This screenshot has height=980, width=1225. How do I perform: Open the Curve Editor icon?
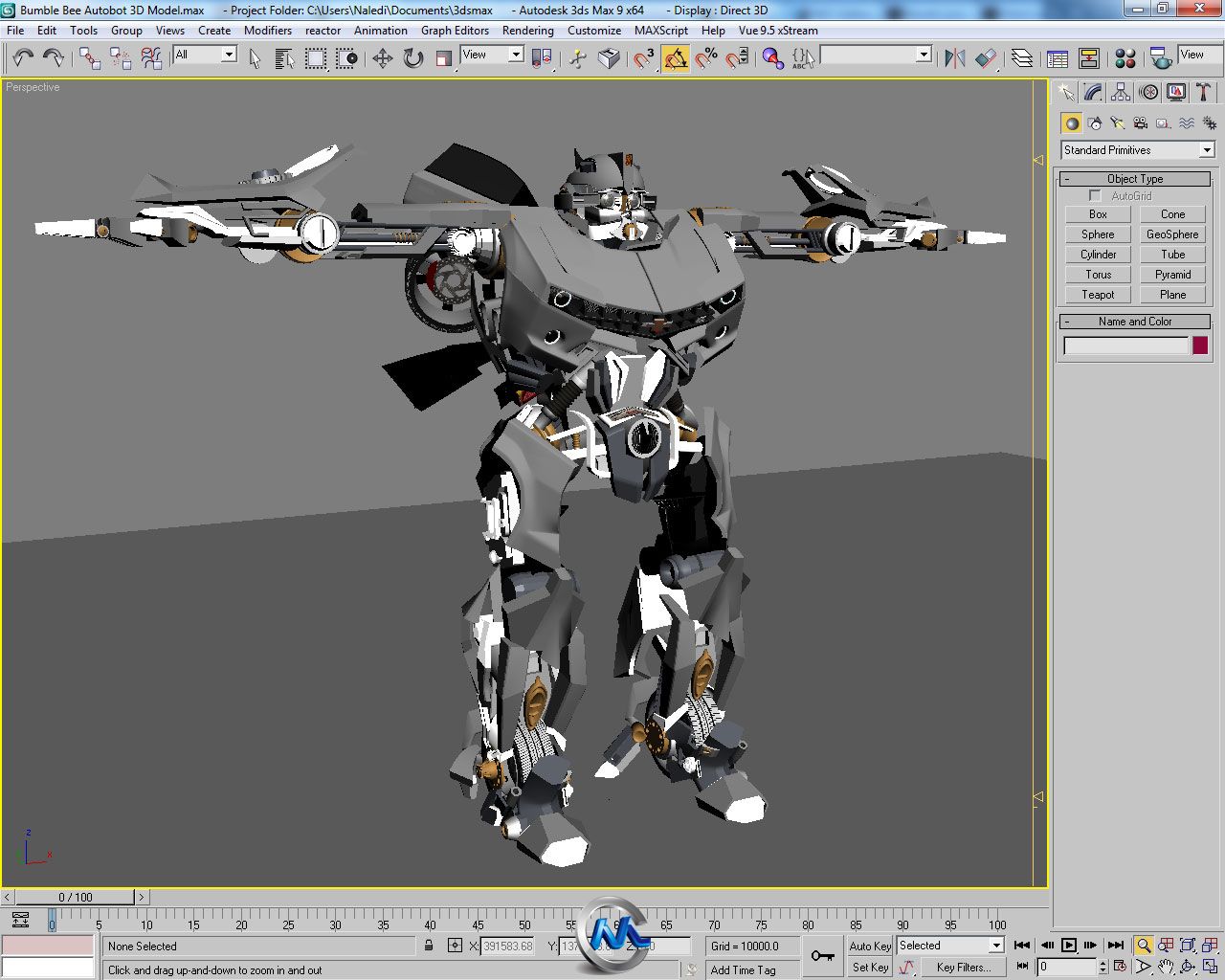pyautogui.click(x=1058, y=58)
